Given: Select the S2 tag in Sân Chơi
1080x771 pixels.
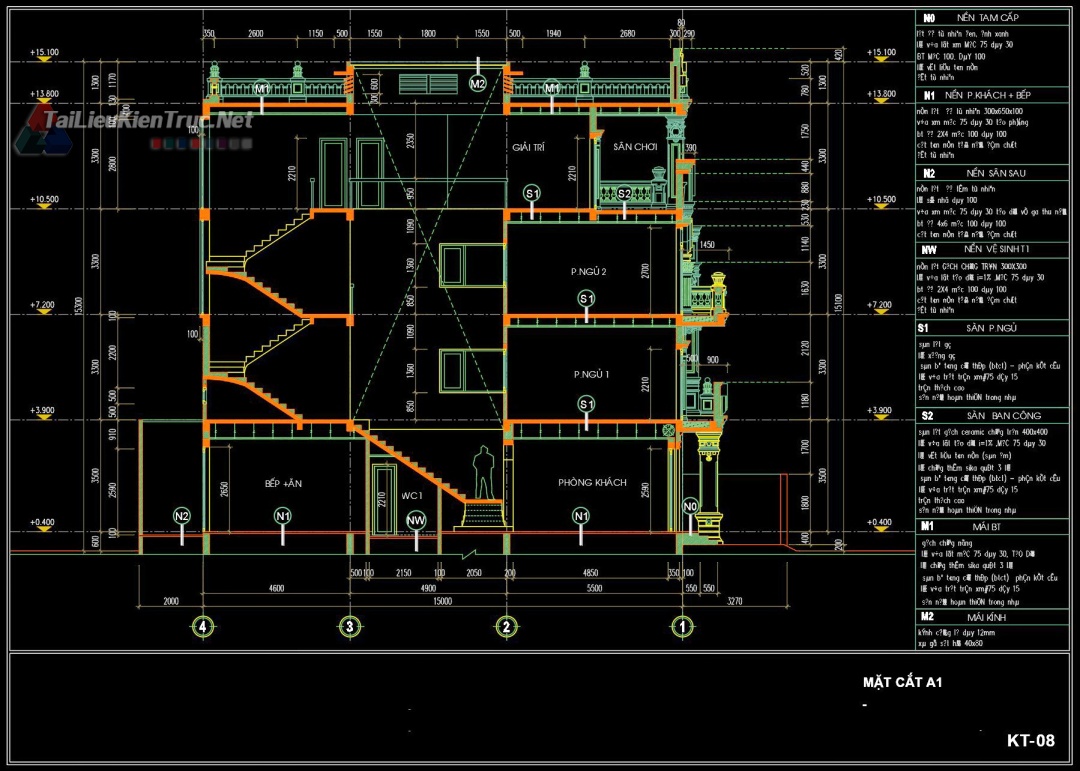Looking at the screenshot, I should (x=624, y=193).
